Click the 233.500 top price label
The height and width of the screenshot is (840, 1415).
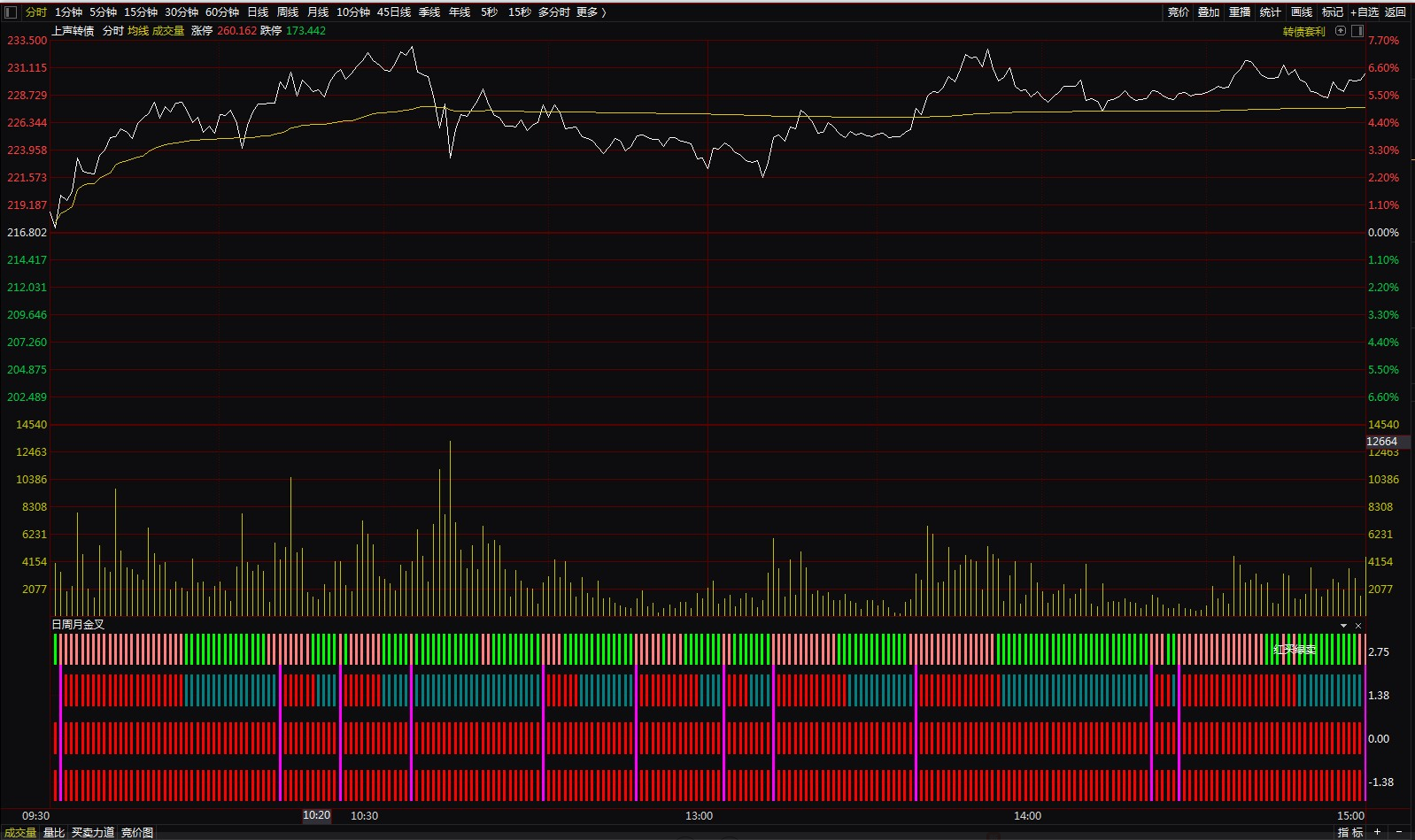tap(27, 41)
